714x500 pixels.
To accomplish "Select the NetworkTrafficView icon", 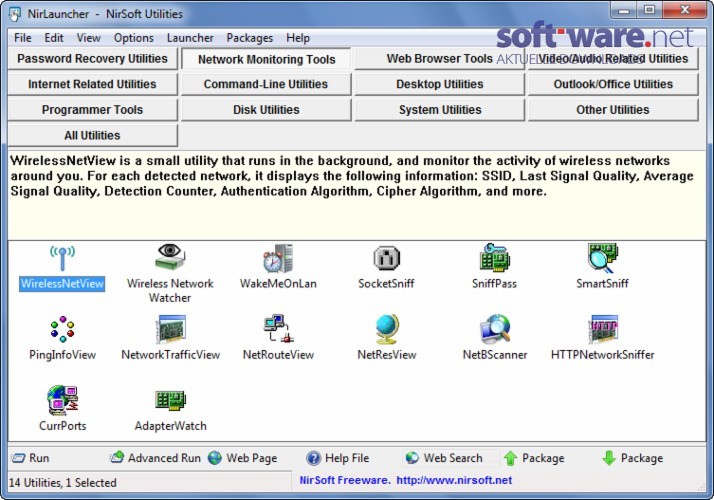I will (170, 329).
